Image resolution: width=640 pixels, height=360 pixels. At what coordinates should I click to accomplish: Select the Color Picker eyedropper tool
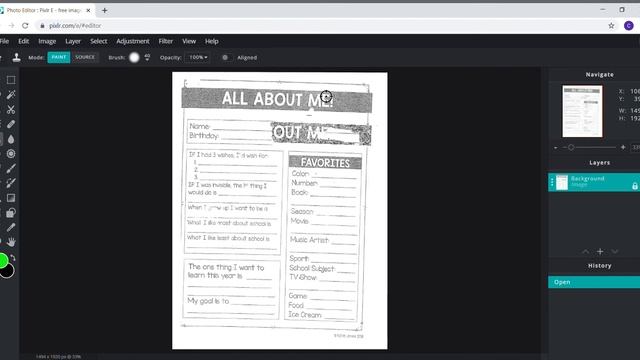(11, 227)
